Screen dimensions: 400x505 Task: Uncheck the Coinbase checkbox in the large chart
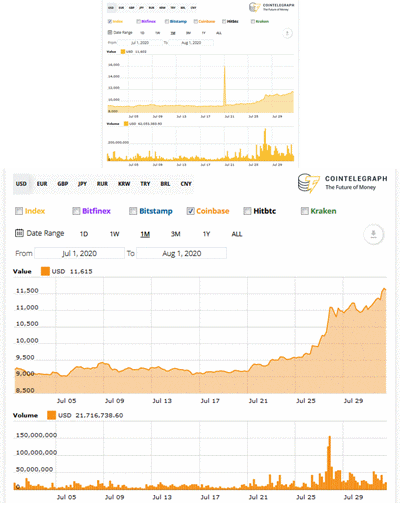[190, 211]
